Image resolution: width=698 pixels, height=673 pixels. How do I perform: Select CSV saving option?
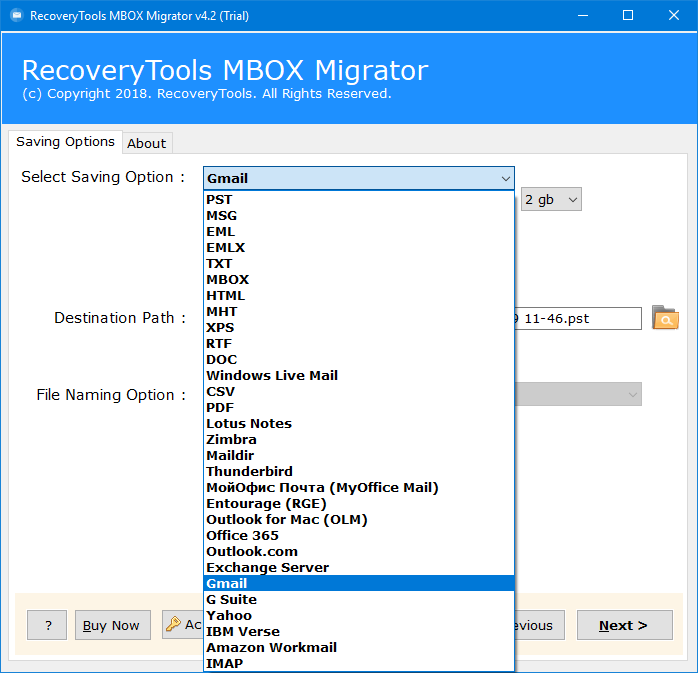pyautogui.click(x=359, y=392)
